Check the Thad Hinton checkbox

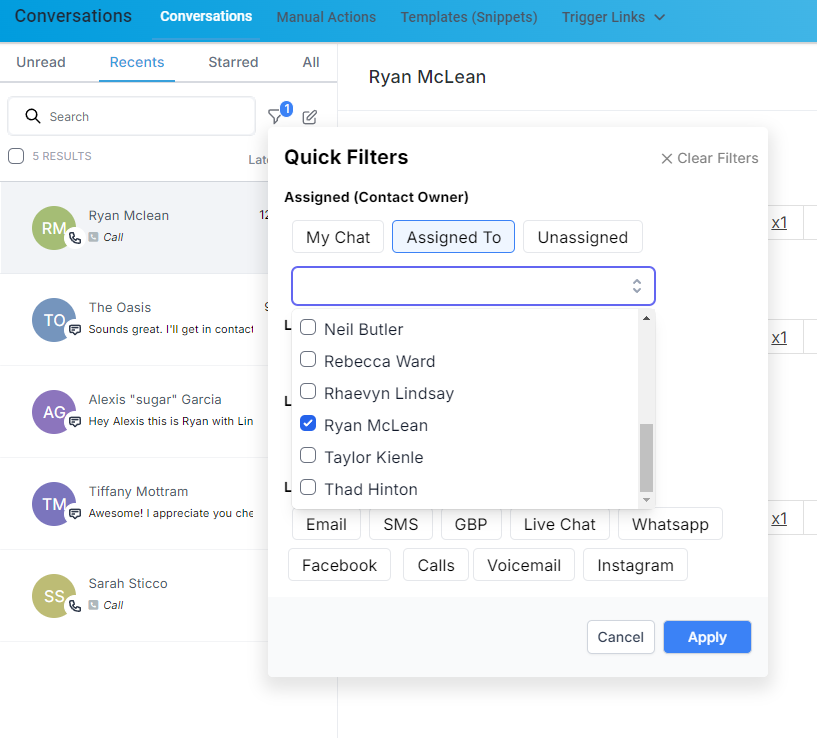pos(308,487)
